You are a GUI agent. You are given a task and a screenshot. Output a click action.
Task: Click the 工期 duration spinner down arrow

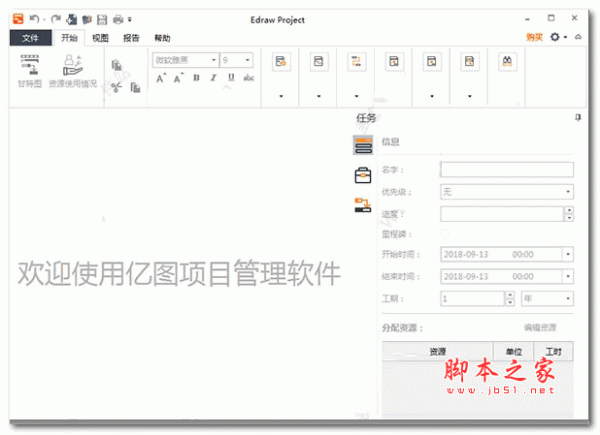tap(509, 302)
